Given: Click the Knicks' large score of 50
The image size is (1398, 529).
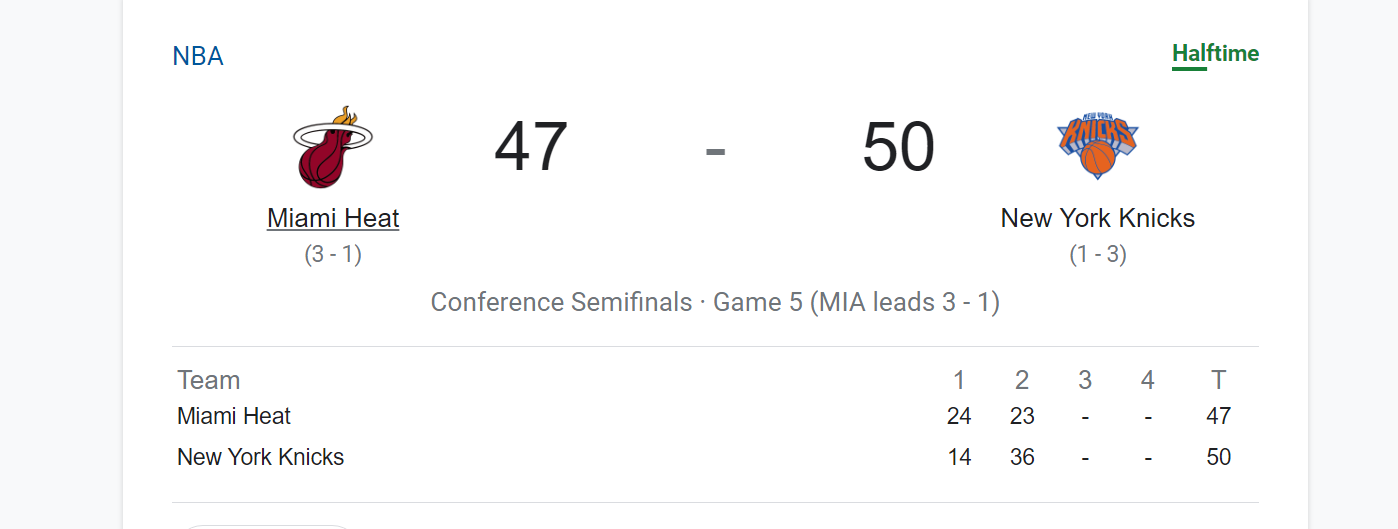Looking at the screenshot, I should (898, 147).
